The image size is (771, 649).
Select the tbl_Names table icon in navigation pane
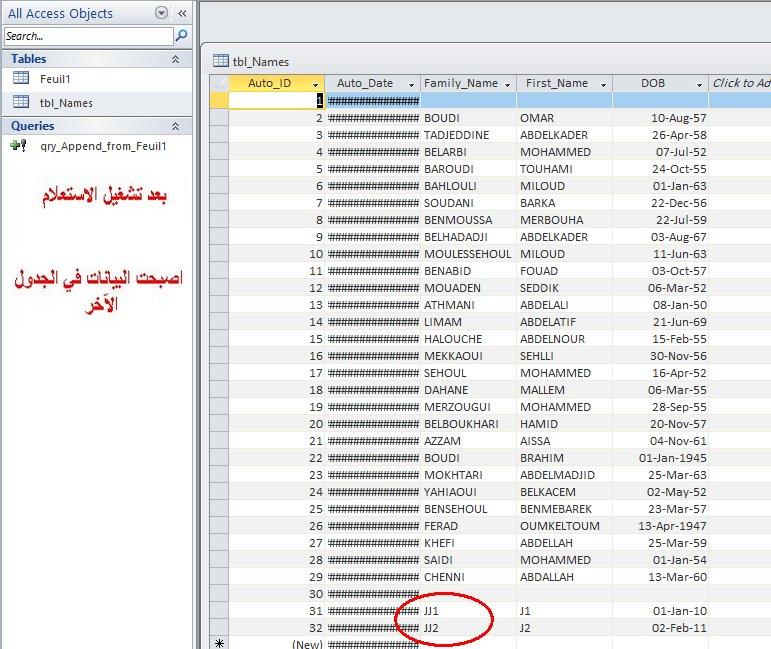[x=21, y=102]
